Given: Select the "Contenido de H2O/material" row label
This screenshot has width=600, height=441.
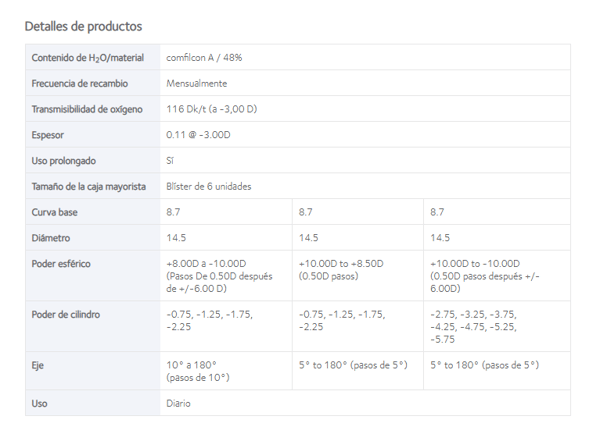Looking at the screenshot, I should (87, 58).
